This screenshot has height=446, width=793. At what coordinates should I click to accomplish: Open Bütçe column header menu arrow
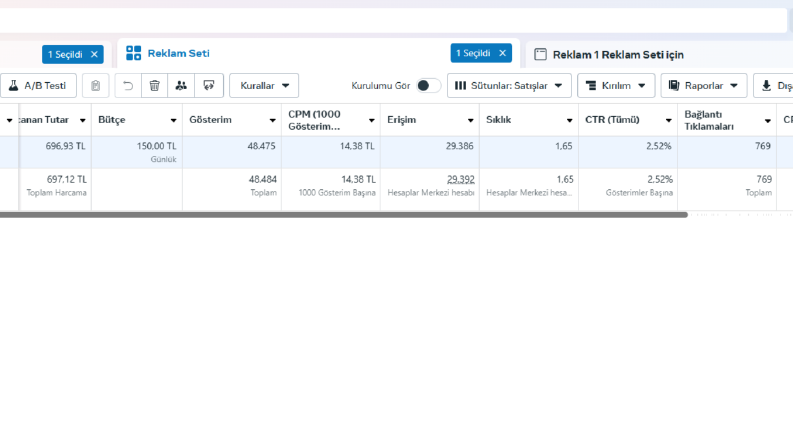pyautogui.click(x=173, y=120)
